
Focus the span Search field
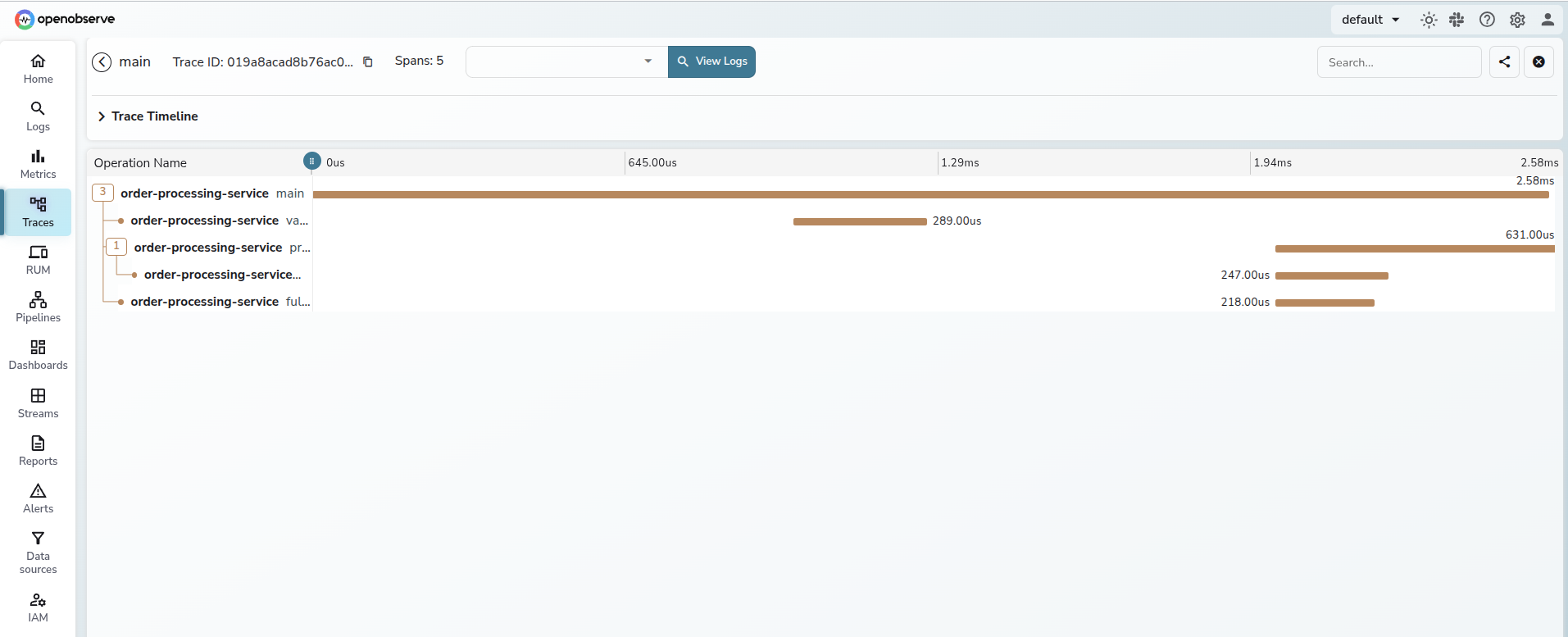[x=1399, y=62]
